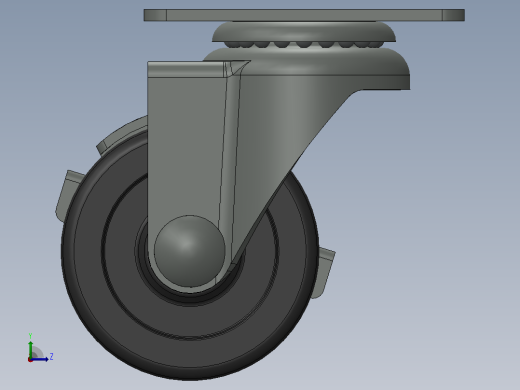The height and width of the screenshot is (390, 520).
Task: Select the round axle cap at wheel center
Action: [190, 251]
